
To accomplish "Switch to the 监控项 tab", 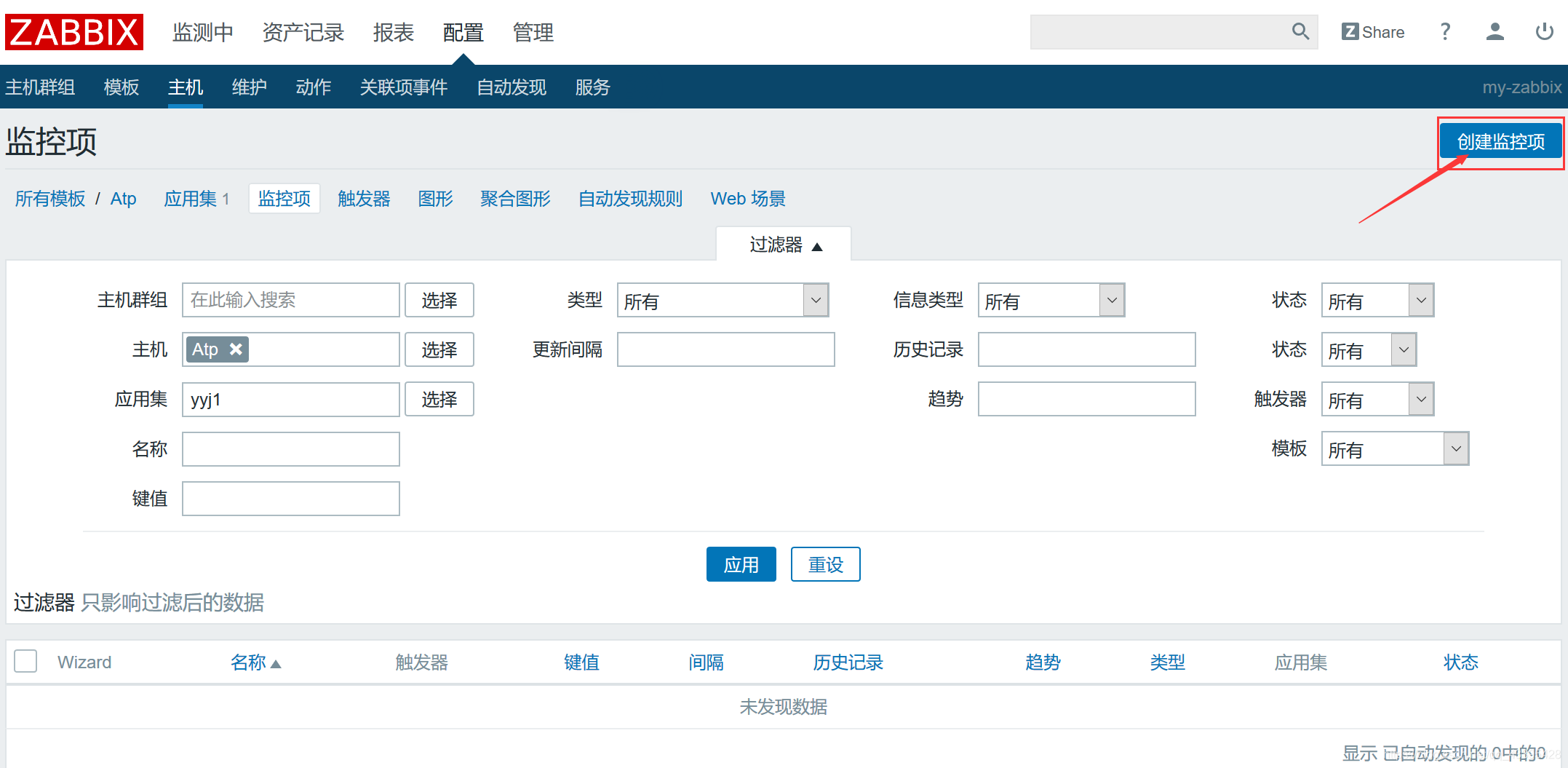I will pyautogui.click(x=284, y=199).
